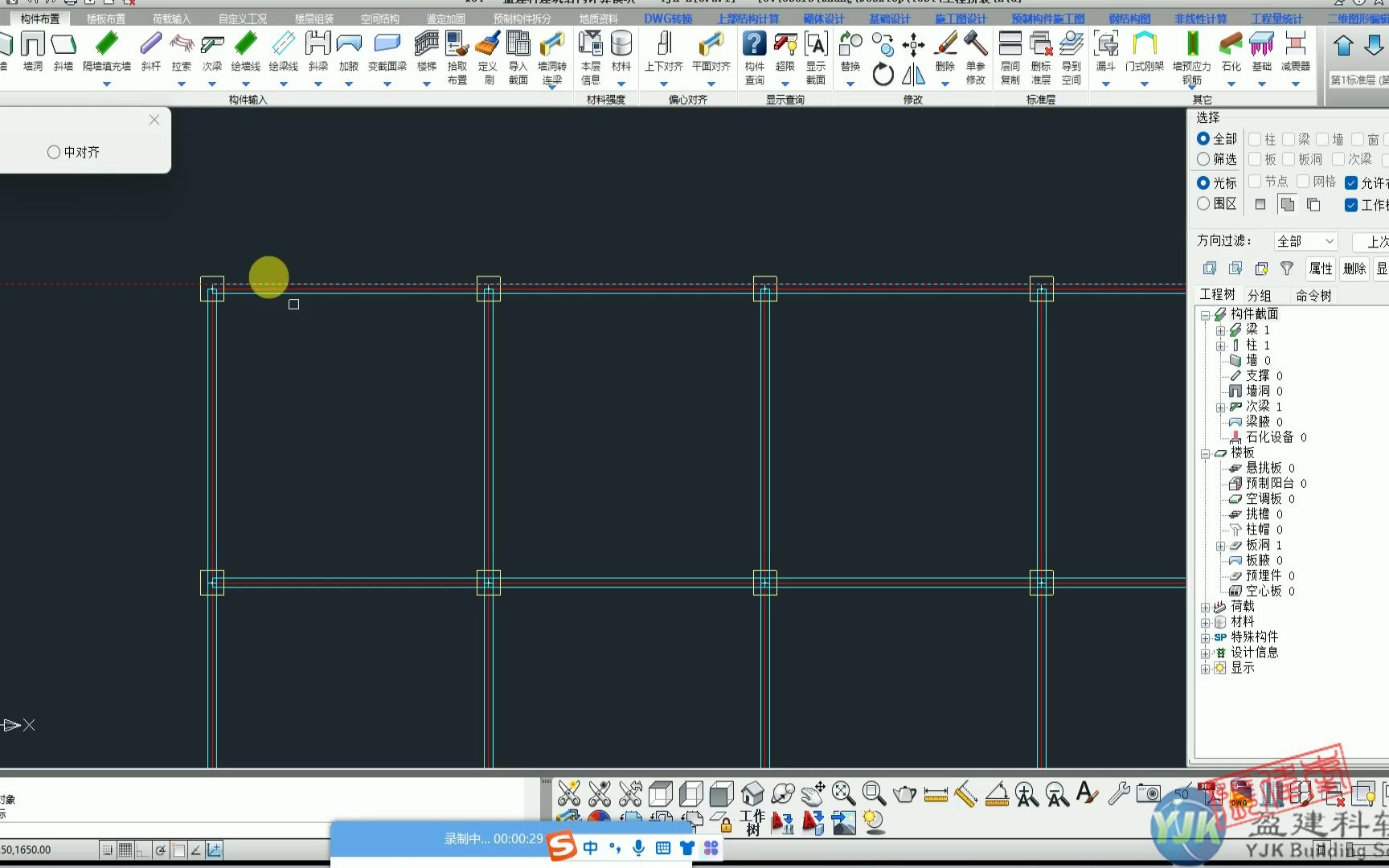
Task: Check the 梁 beam filter checkbox
Action: pos(1289,139)
